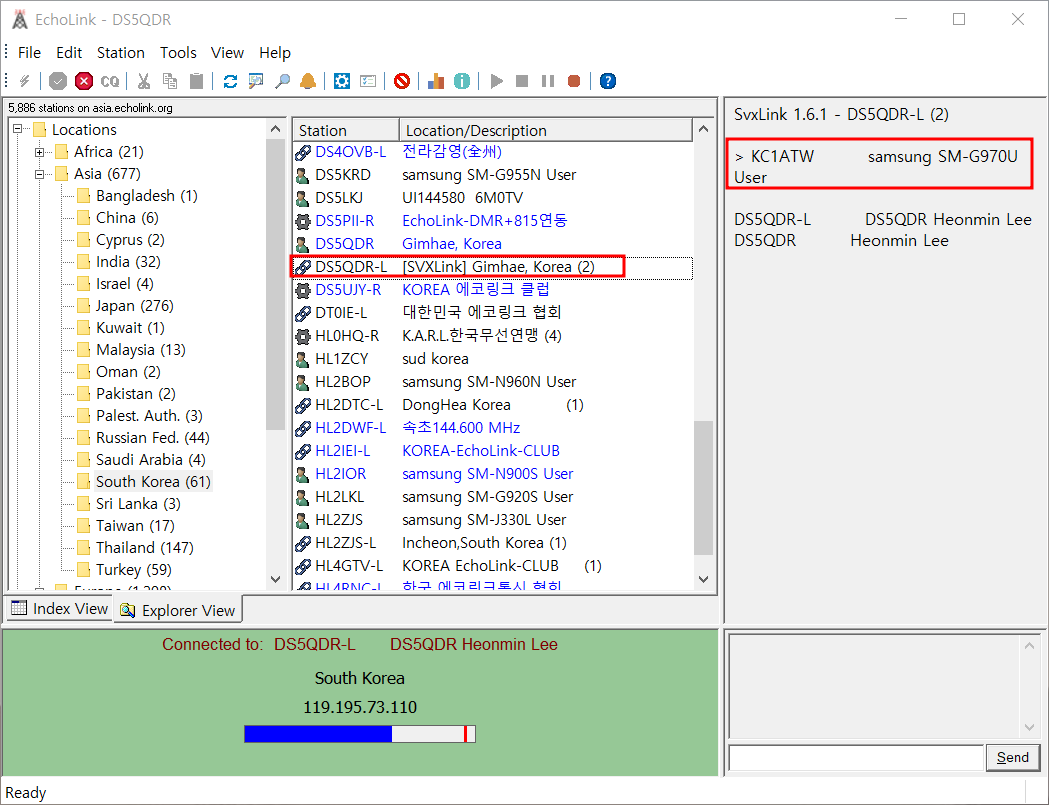
Task: Expand the Africa (21) folder
Action: tap(39, 152)
